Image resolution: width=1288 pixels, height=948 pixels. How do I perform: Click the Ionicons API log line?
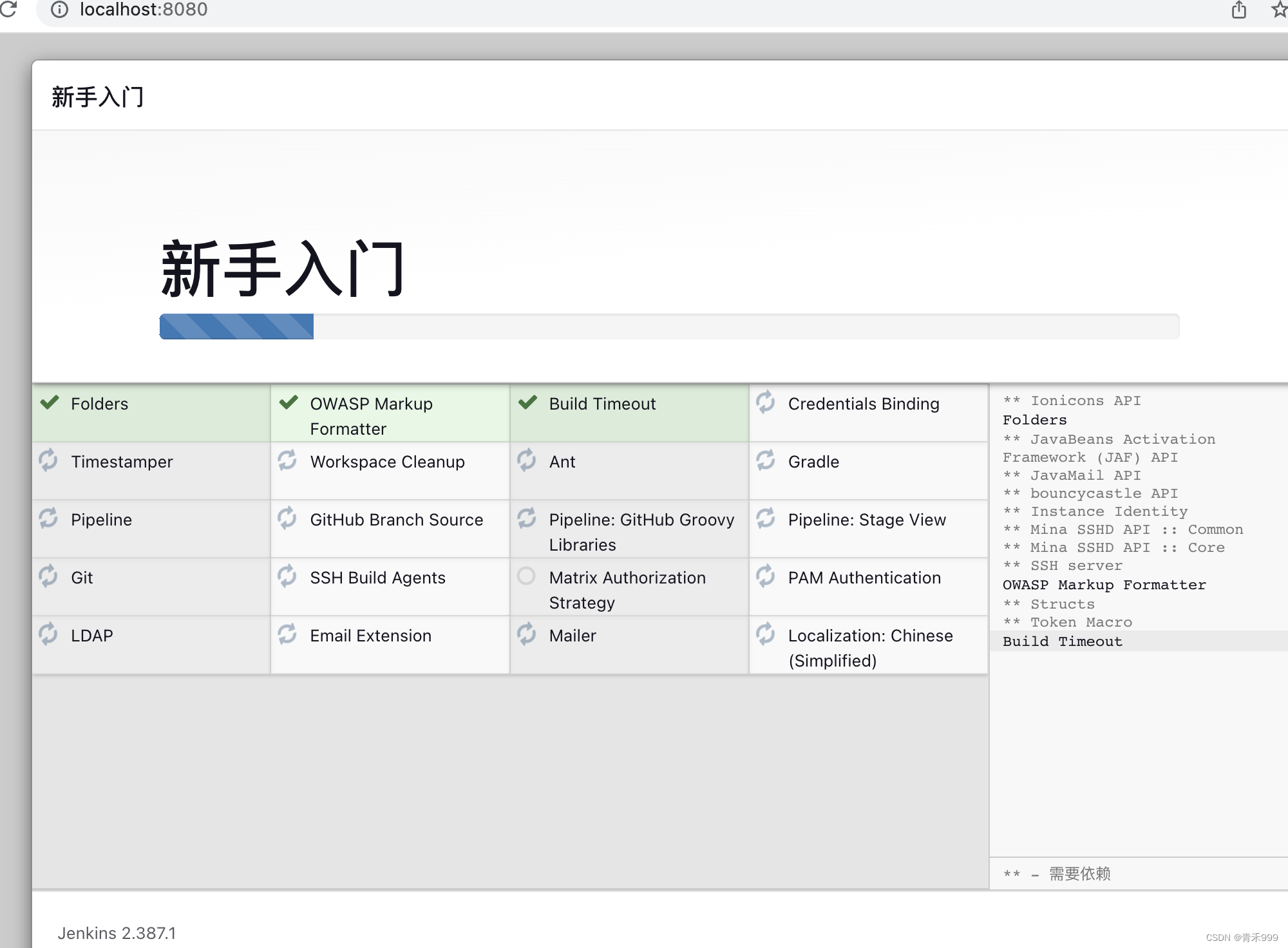(x=1072, y=401)
